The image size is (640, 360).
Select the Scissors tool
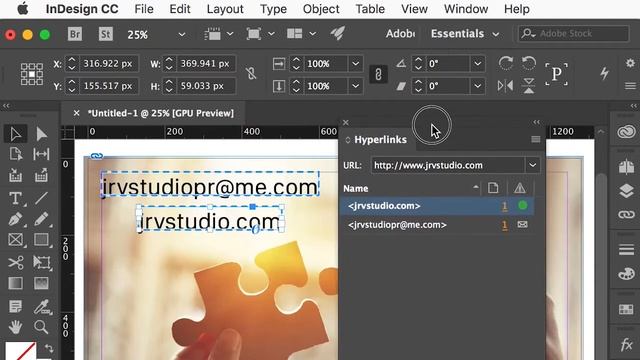point(16,262)
